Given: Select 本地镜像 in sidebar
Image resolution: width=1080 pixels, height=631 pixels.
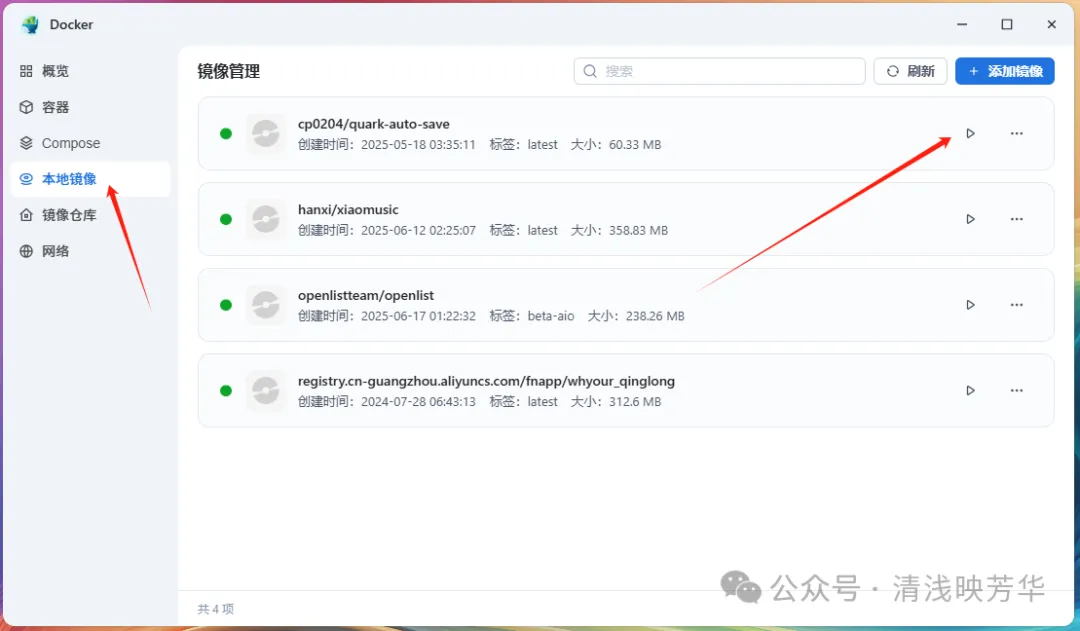Looking at the screenshot, I should (90, 179).
